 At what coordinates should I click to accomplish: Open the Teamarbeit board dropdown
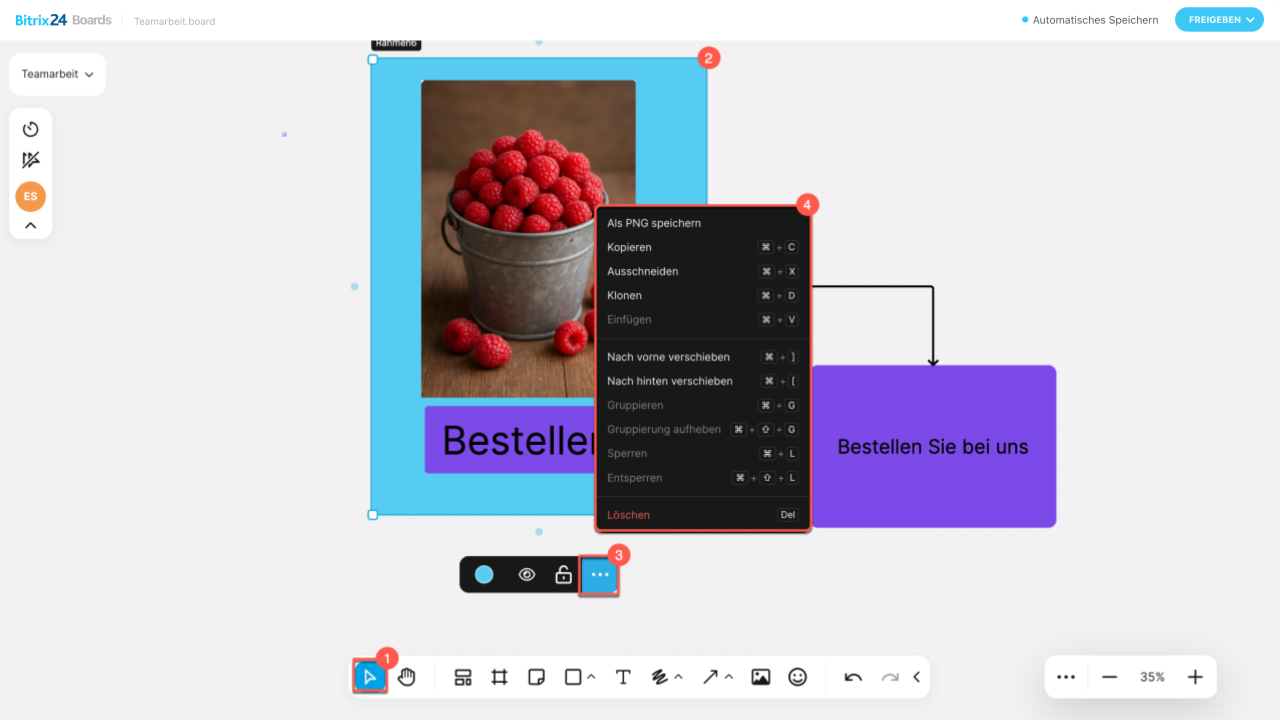coord(57,74)
